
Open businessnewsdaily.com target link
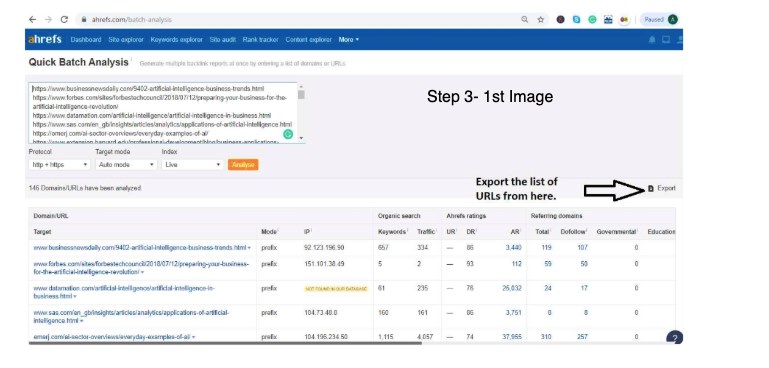click(x=140, y=248)
